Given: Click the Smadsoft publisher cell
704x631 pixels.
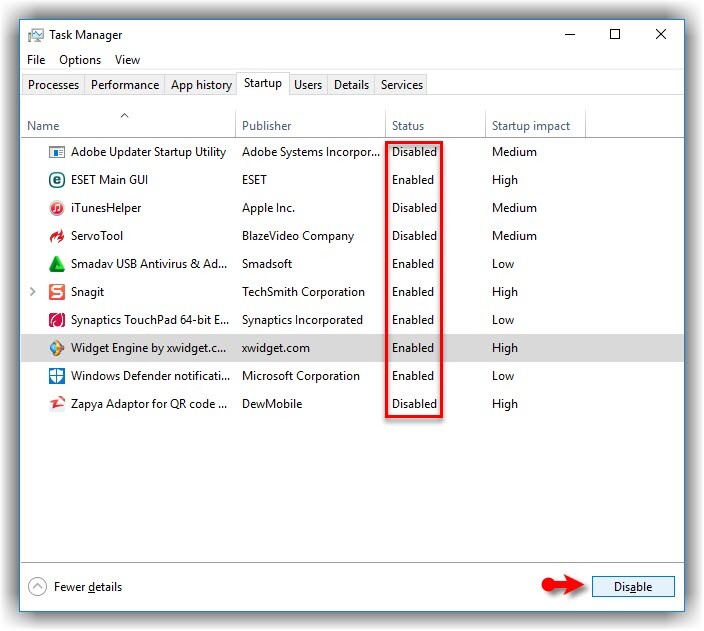Looking at the screenshot, I should tap(267, 264).
